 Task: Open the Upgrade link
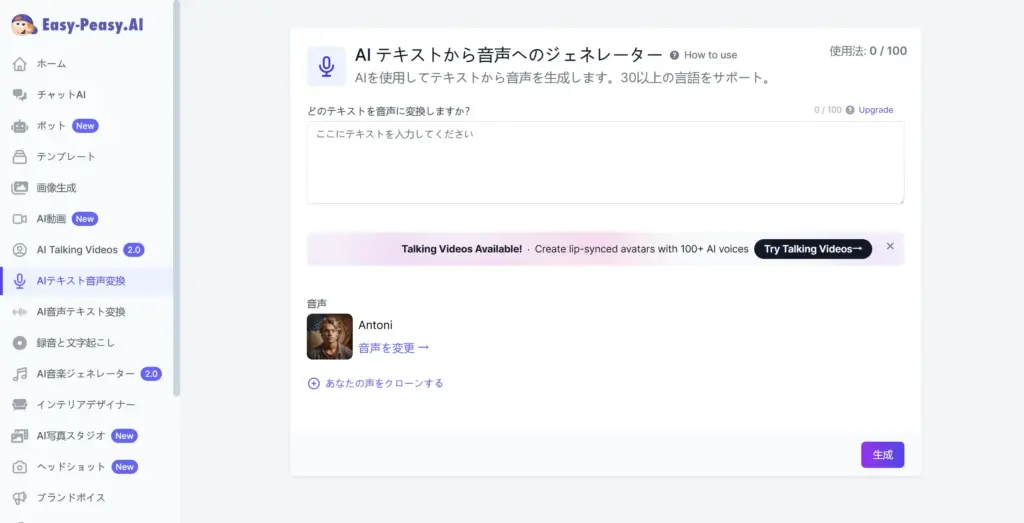click(x=875, y=110)
